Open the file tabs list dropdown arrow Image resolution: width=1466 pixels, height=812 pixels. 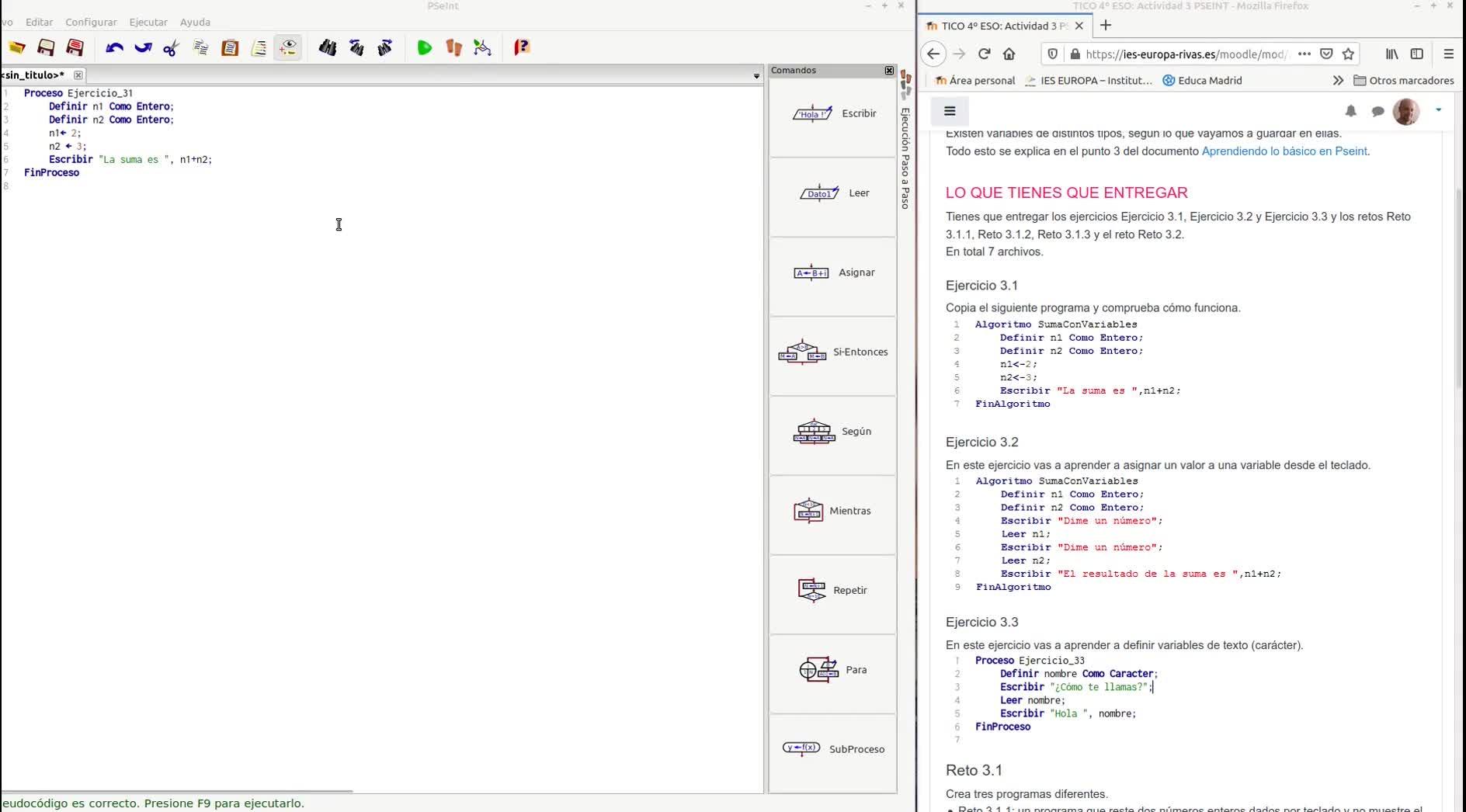756,76
